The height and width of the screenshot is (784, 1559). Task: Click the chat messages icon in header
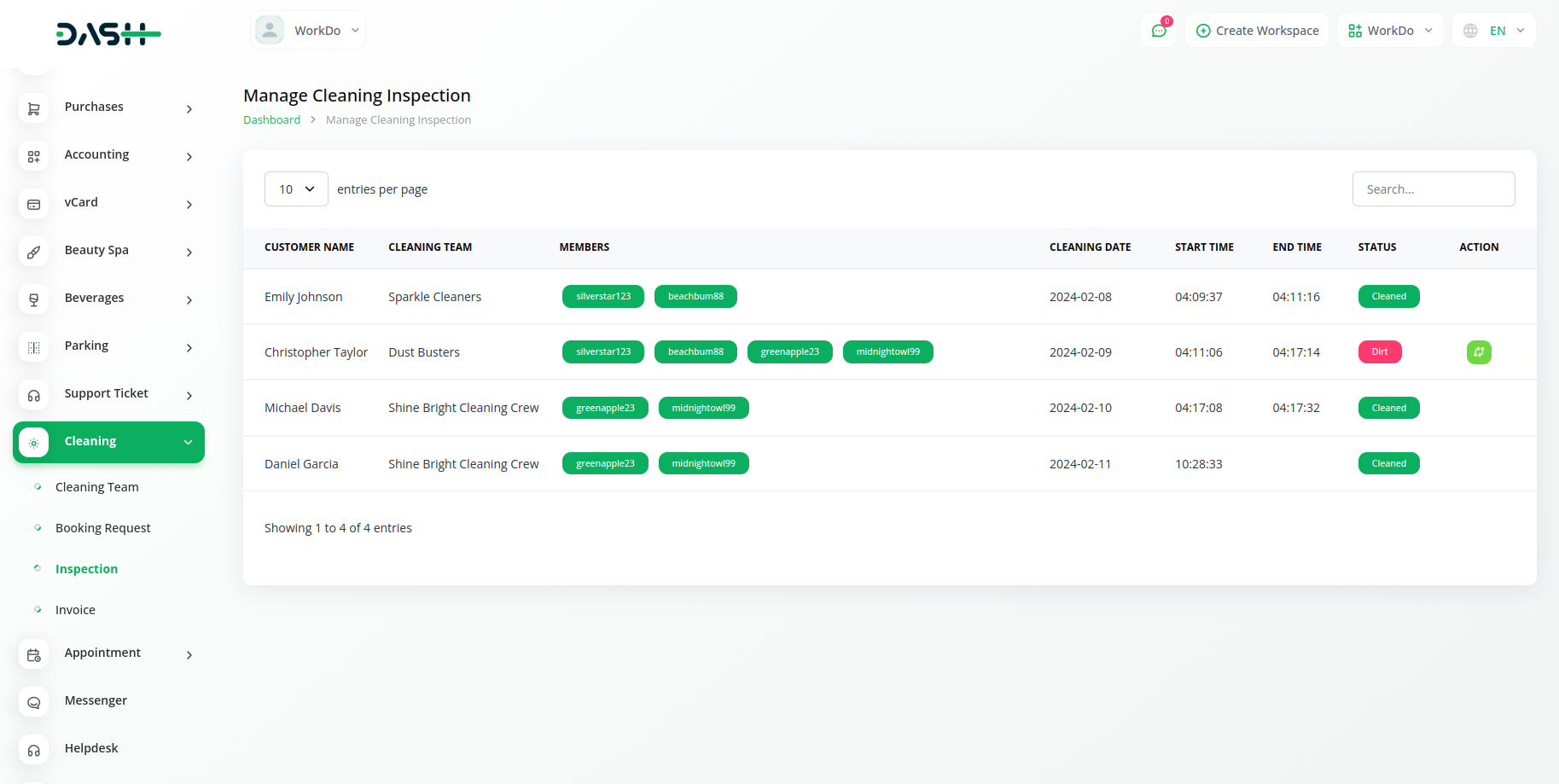(x=1159, y=31)
